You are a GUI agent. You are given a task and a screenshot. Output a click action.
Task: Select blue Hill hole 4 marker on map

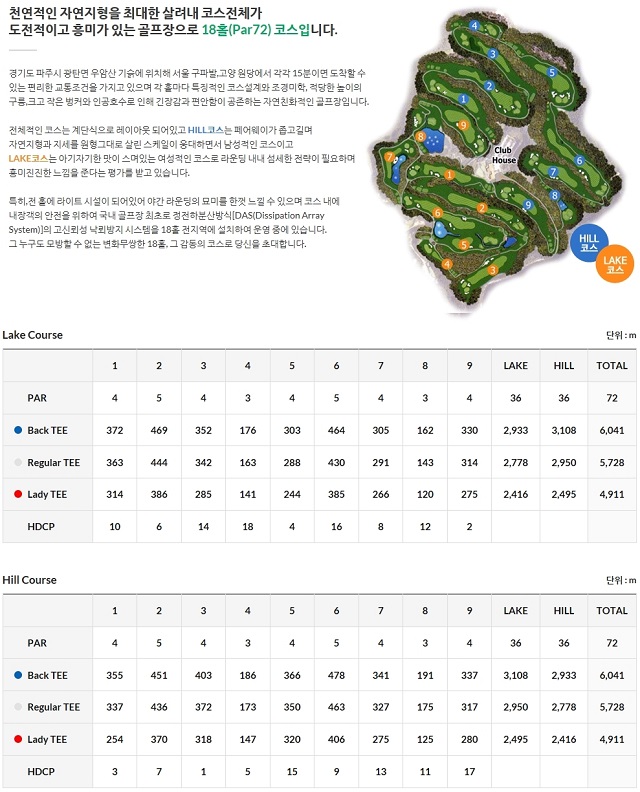click(474, 25)
